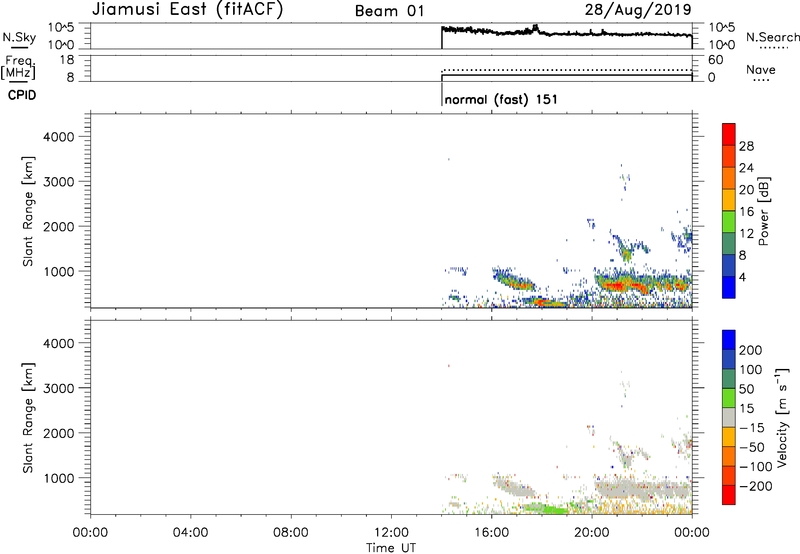Click the 'N.Search' legend label
The image size is (800, 554).
tap(772, 37)
